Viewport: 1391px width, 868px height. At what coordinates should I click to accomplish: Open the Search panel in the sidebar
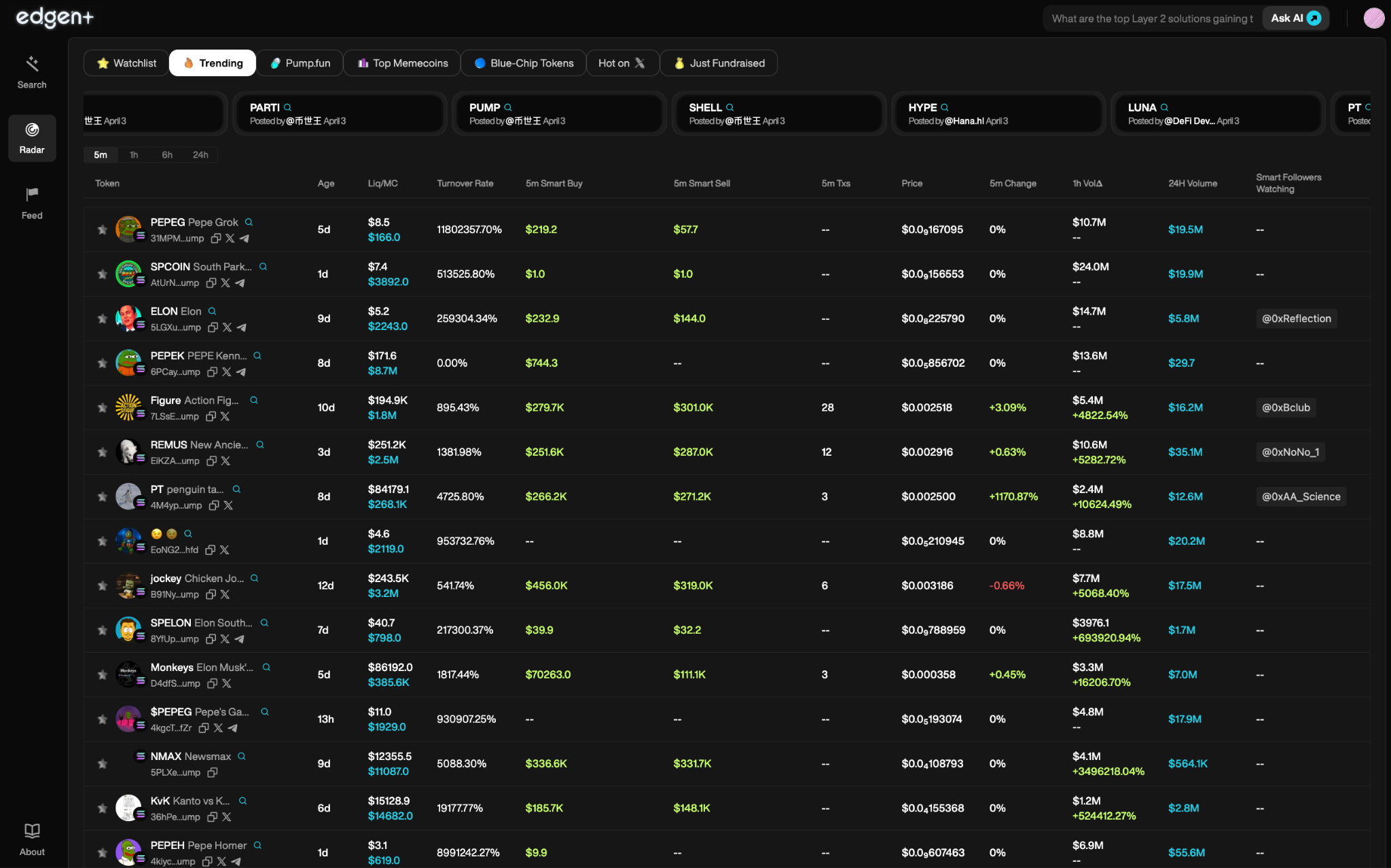tap(31, 71)
